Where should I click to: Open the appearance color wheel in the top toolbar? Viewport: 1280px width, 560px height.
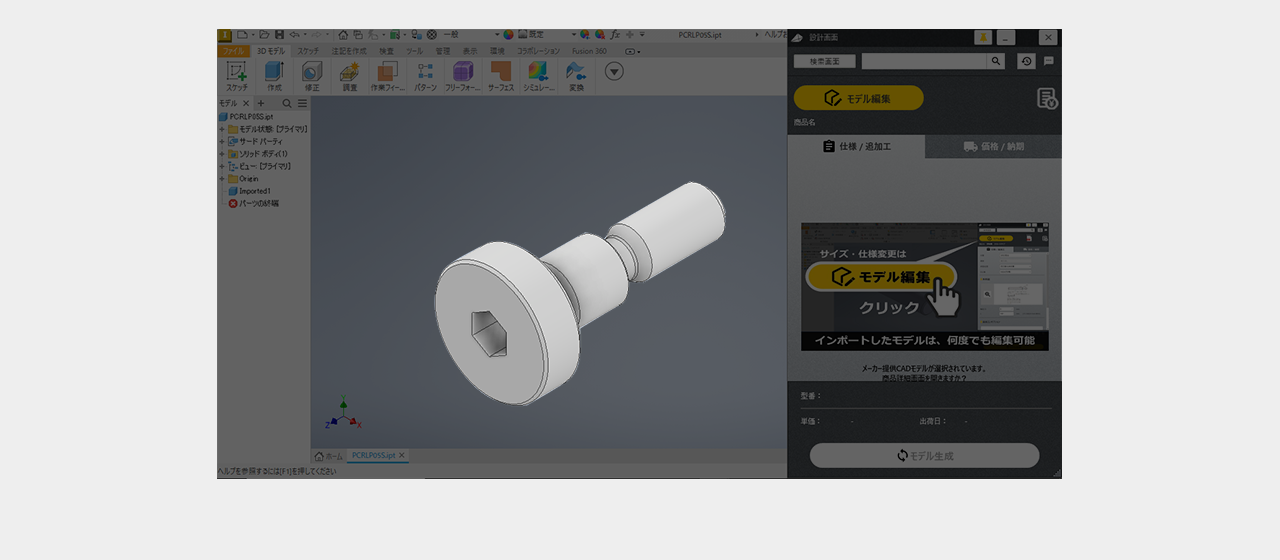[508, 34]
